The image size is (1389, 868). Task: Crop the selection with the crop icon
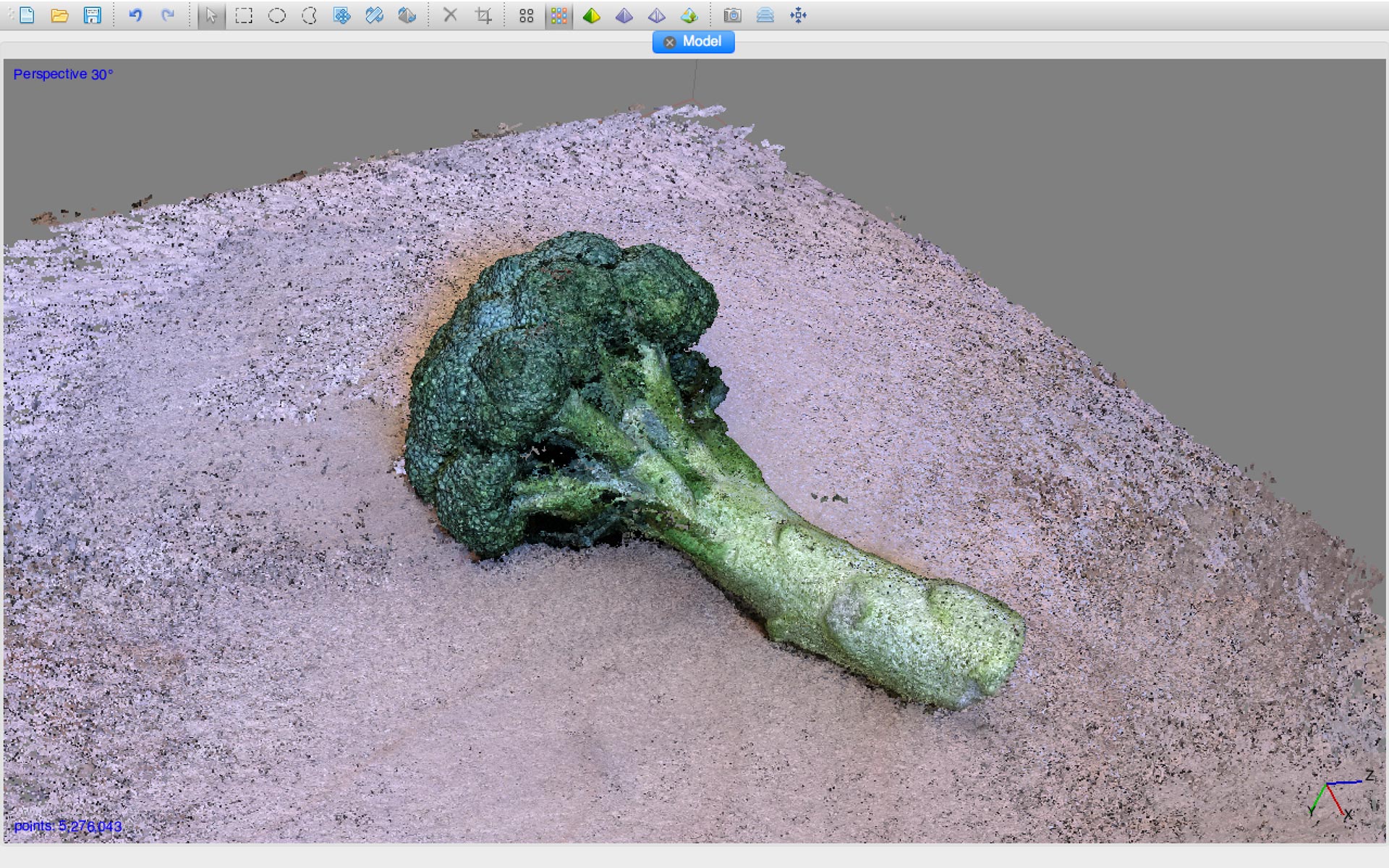483,15
